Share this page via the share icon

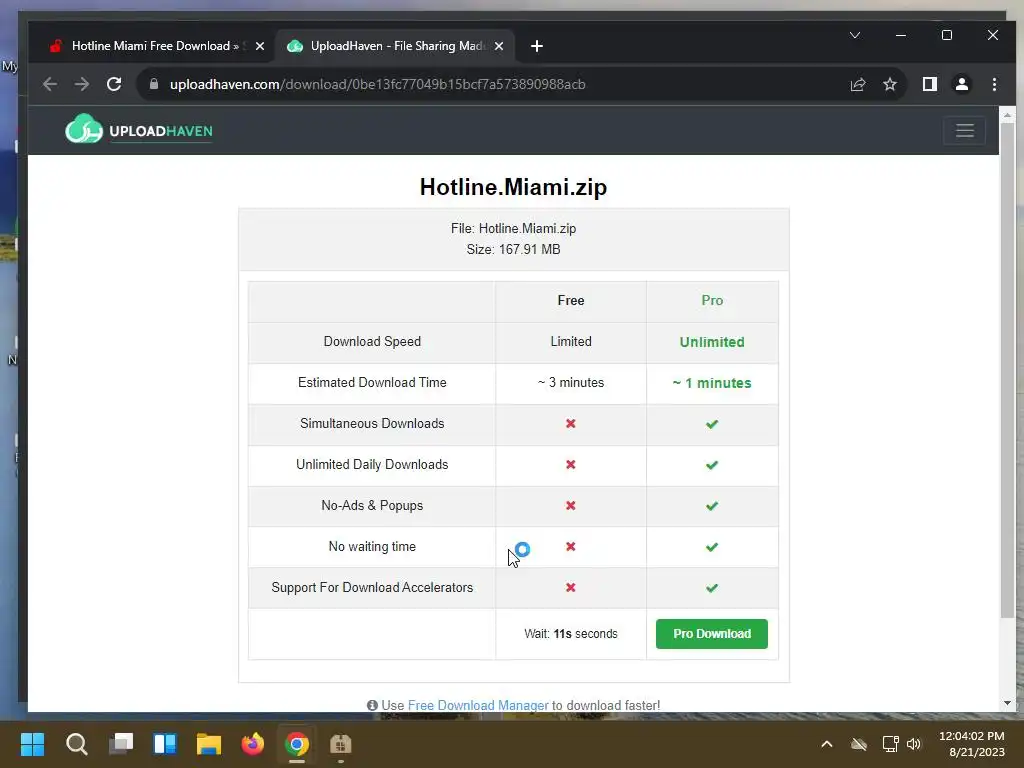(857, 84)
